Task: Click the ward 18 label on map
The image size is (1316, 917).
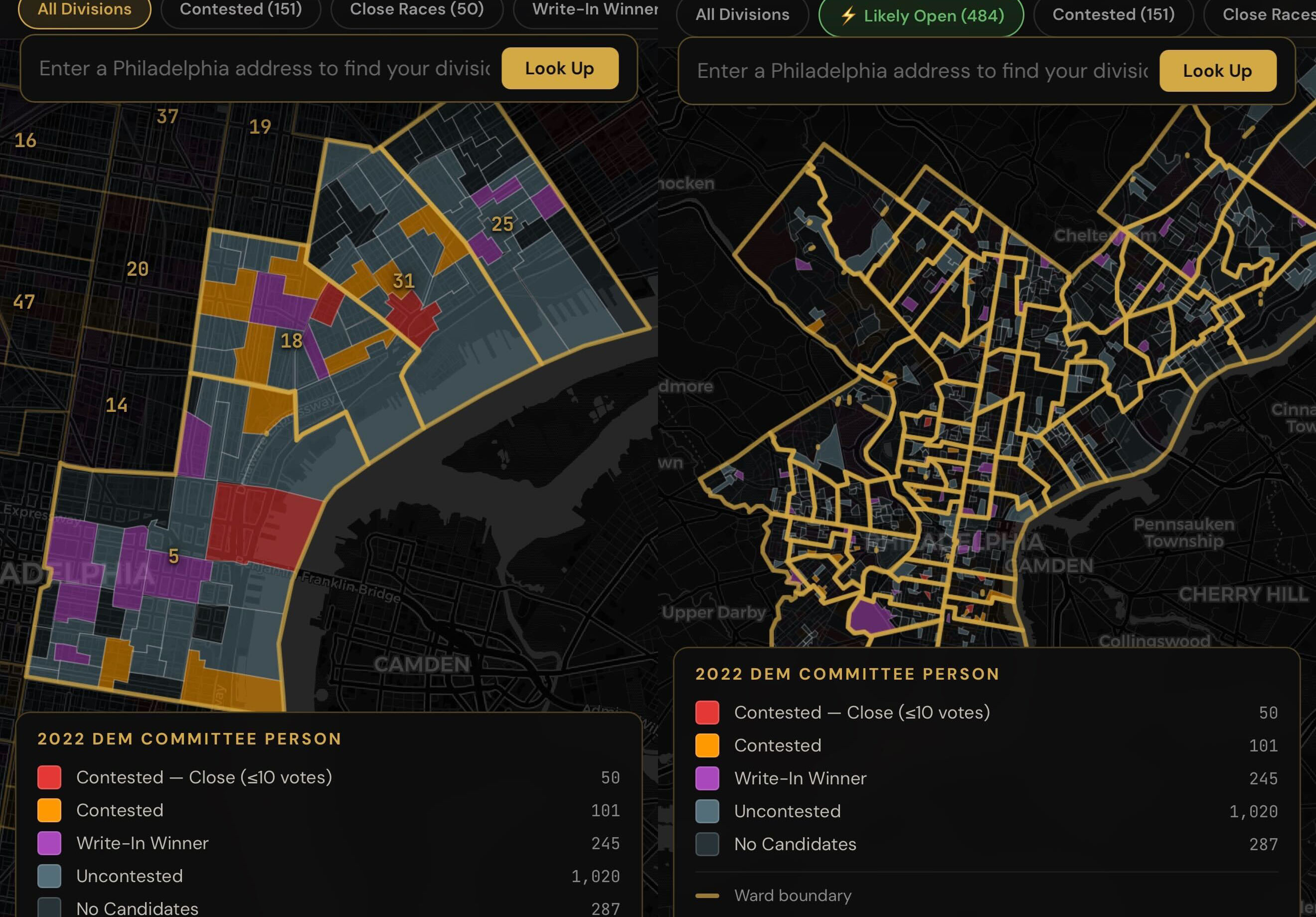Action: 291,341
